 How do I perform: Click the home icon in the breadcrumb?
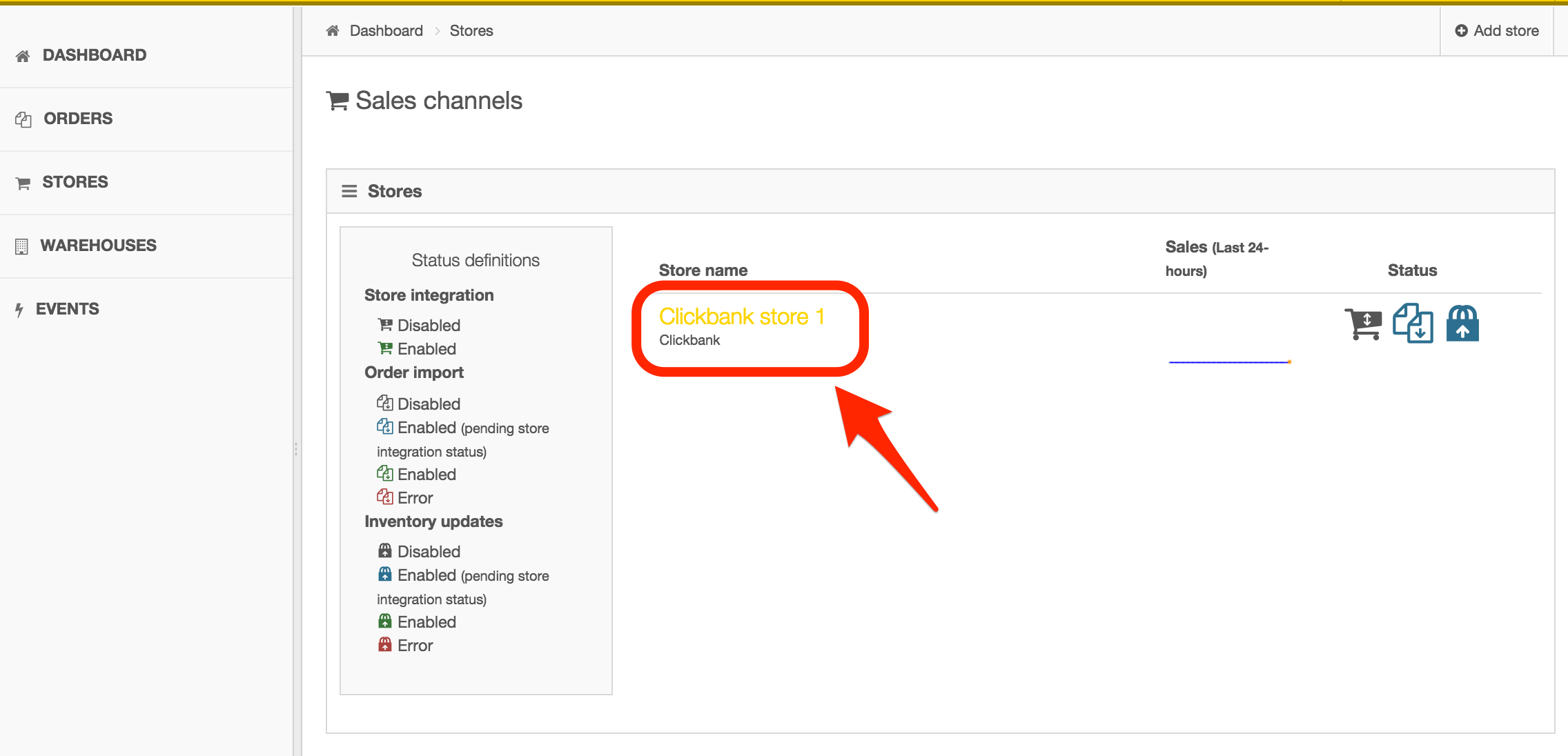click(333, 30)
